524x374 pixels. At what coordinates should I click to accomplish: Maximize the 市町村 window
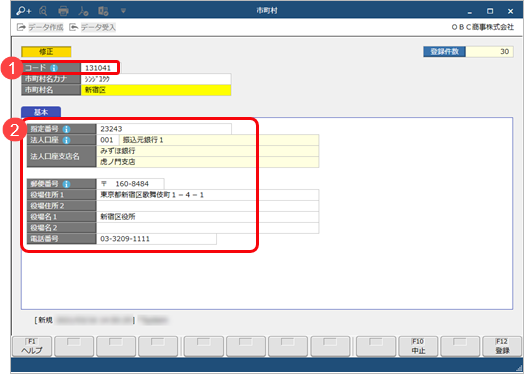(x=490, y=11)
